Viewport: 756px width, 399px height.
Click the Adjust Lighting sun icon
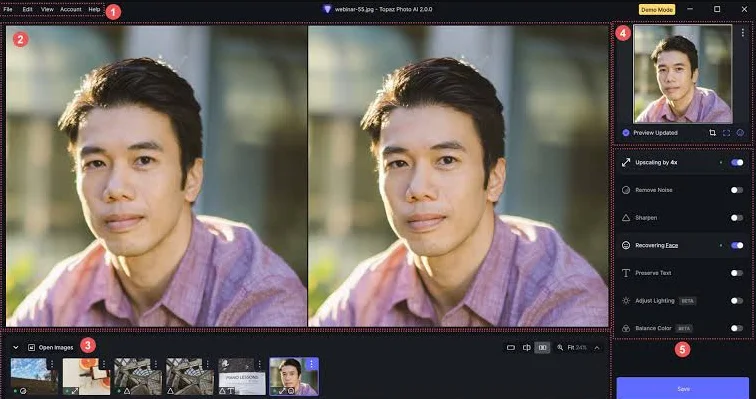pos(626,301)
